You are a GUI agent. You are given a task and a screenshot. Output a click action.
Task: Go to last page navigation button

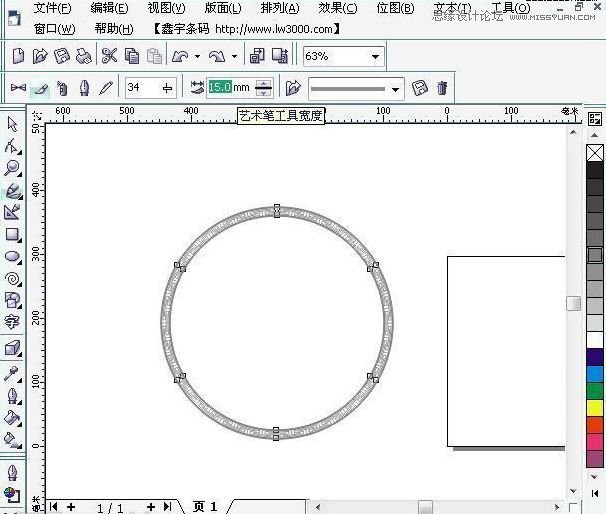168,506
